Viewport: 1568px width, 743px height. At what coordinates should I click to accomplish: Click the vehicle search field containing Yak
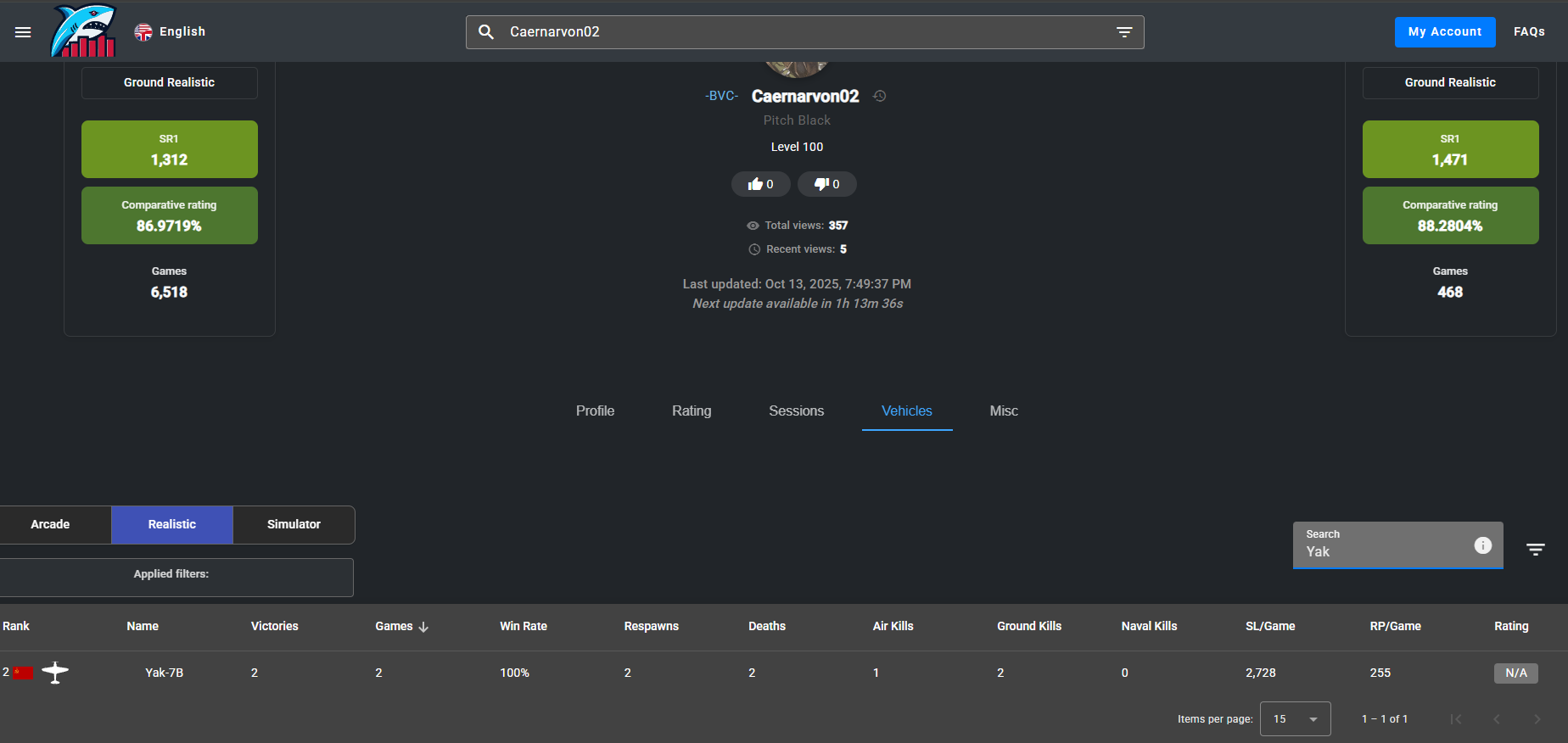pyautogui.click(x=1383, y=551)
